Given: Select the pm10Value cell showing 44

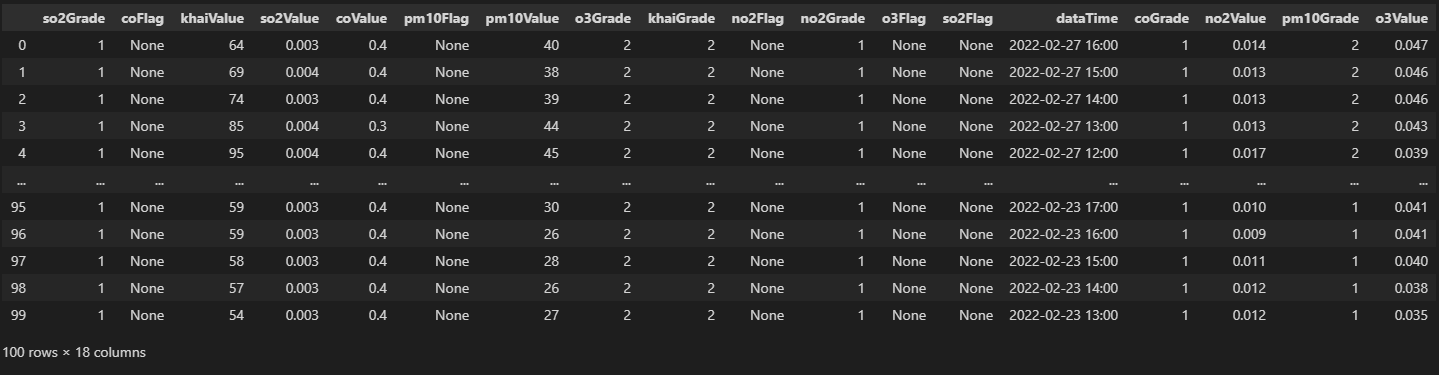Looking at the screenshot, I should [551, 126].
